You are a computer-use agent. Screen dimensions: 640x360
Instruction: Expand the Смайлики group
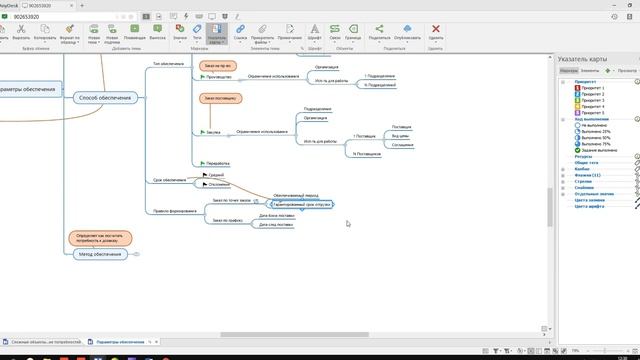click(x=563, y=188)
